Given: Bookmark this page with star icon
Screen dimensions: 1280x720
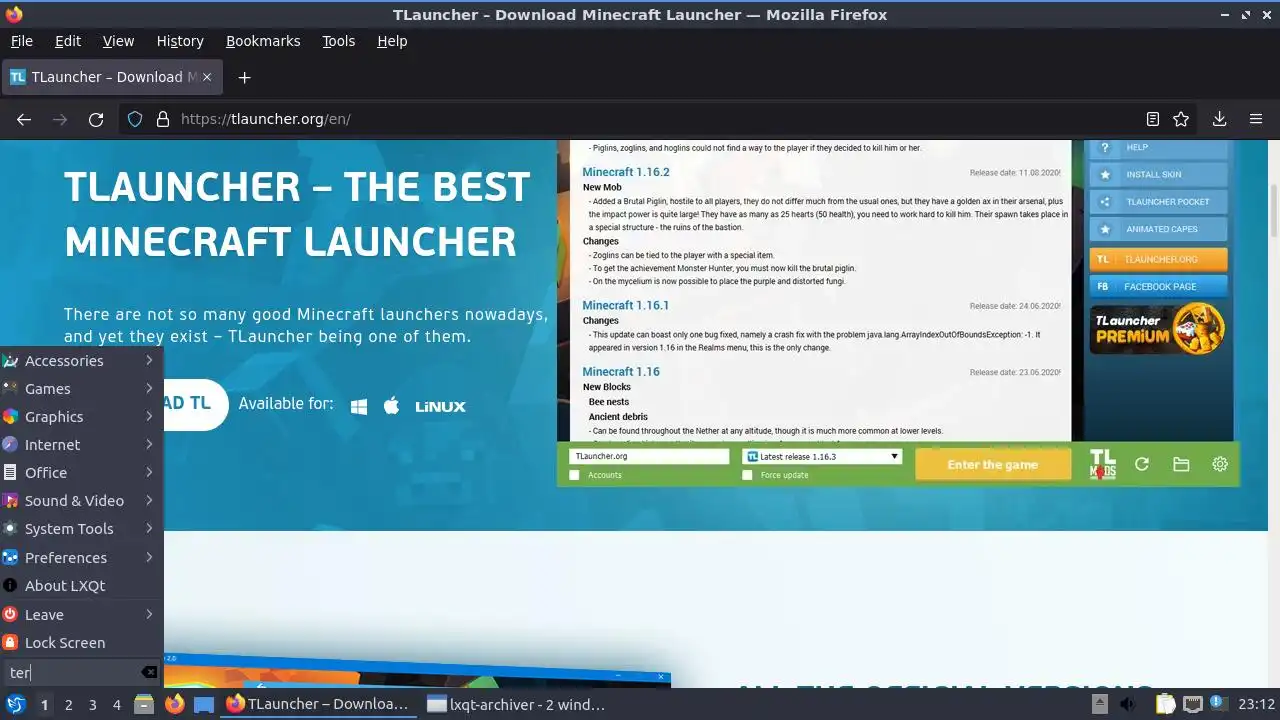Looking at the screenshot, I should (x=1181, y=119).
